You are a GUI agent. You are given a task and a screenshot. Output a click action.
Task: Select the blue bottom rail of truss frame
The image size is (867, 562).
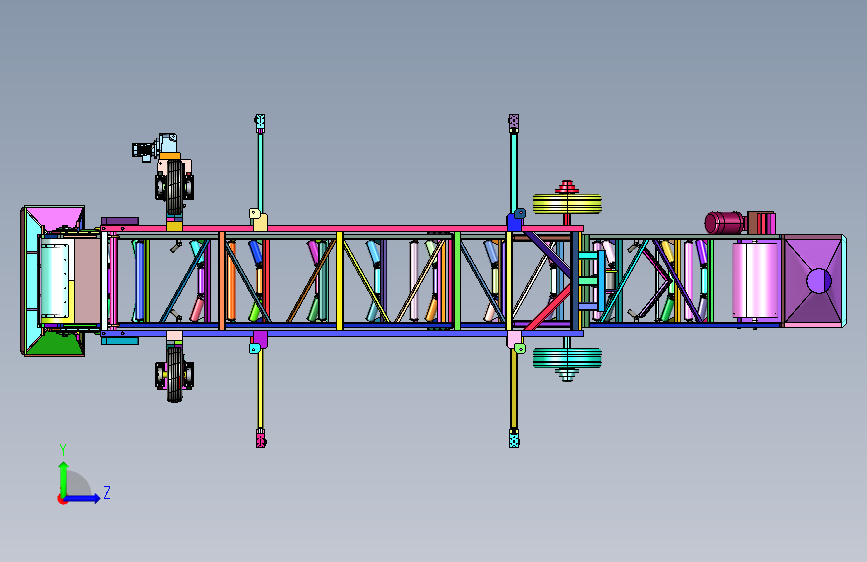343,334
